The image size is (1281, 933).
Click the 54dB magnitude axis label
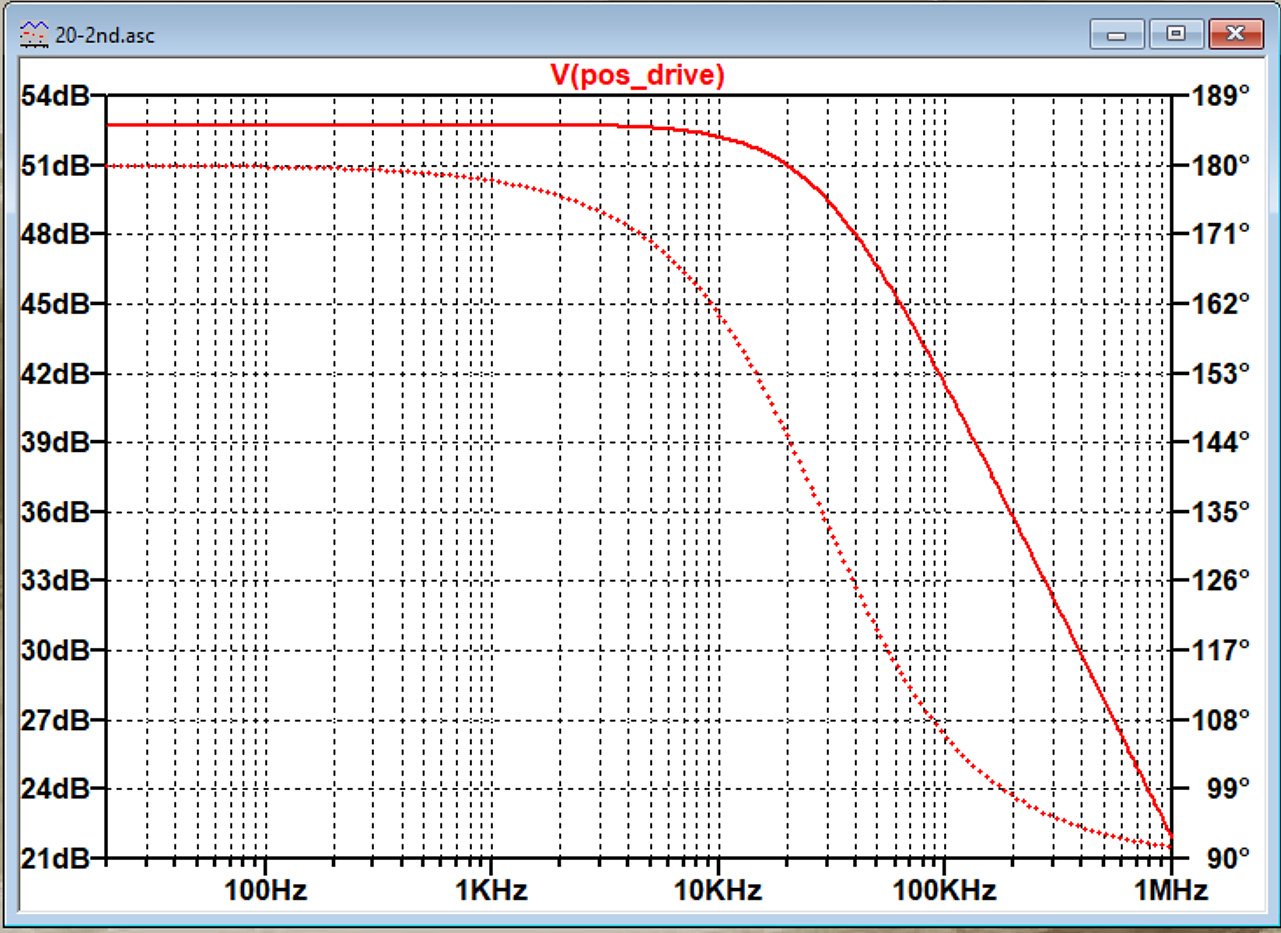pyautogui.click(x=54, y=96)
